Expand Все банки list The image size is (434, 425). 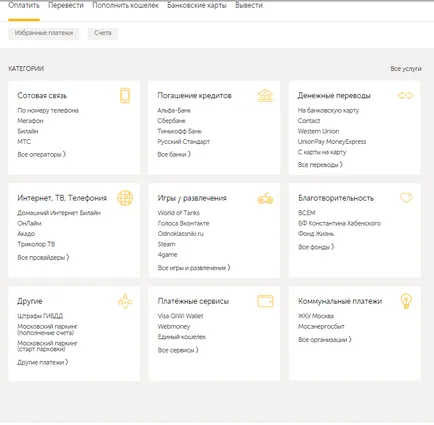click(x=174, y=154)
